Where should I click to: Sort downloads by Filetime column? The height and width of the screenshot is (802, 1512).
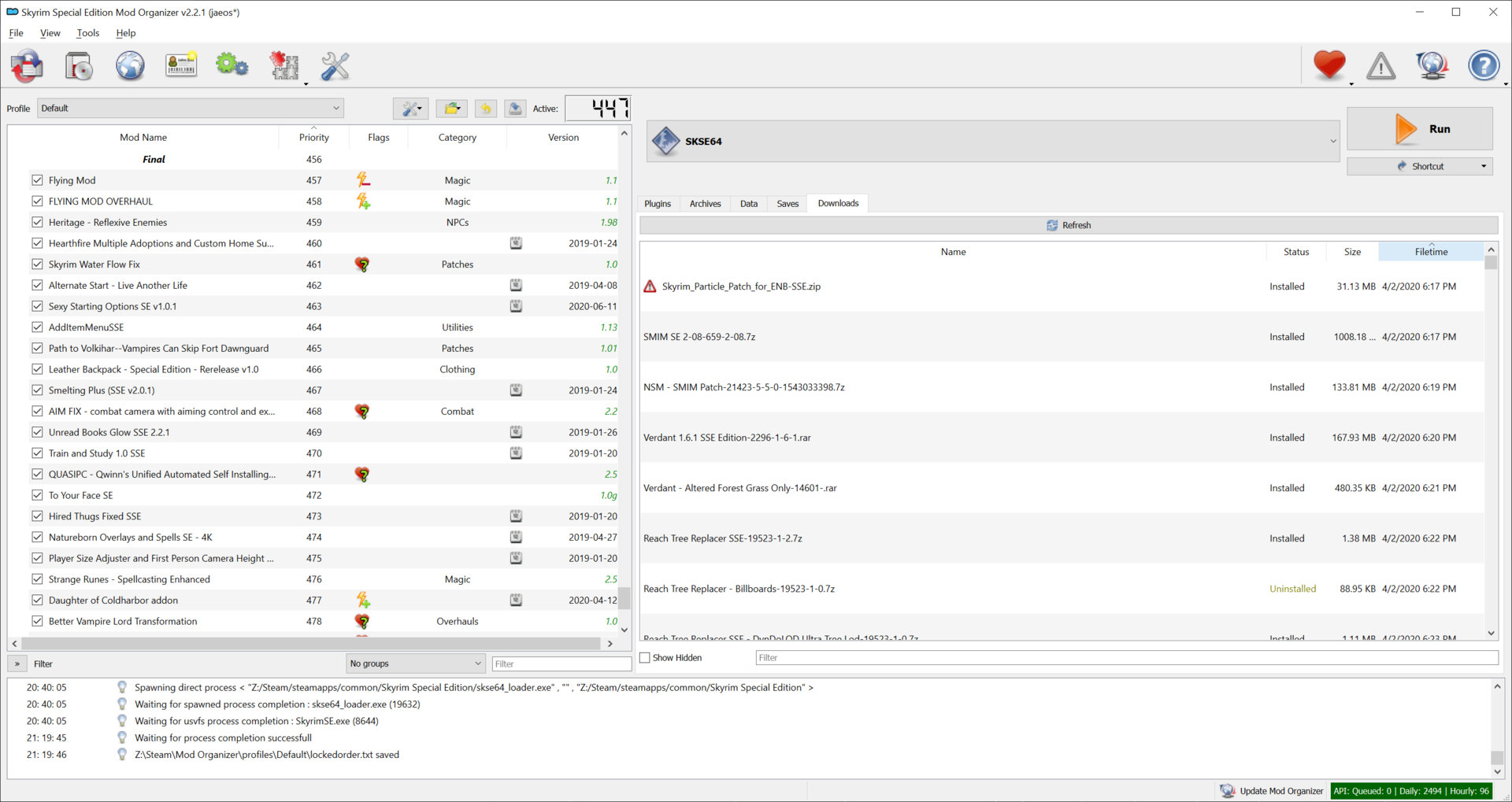click(x=1431, y=252)
